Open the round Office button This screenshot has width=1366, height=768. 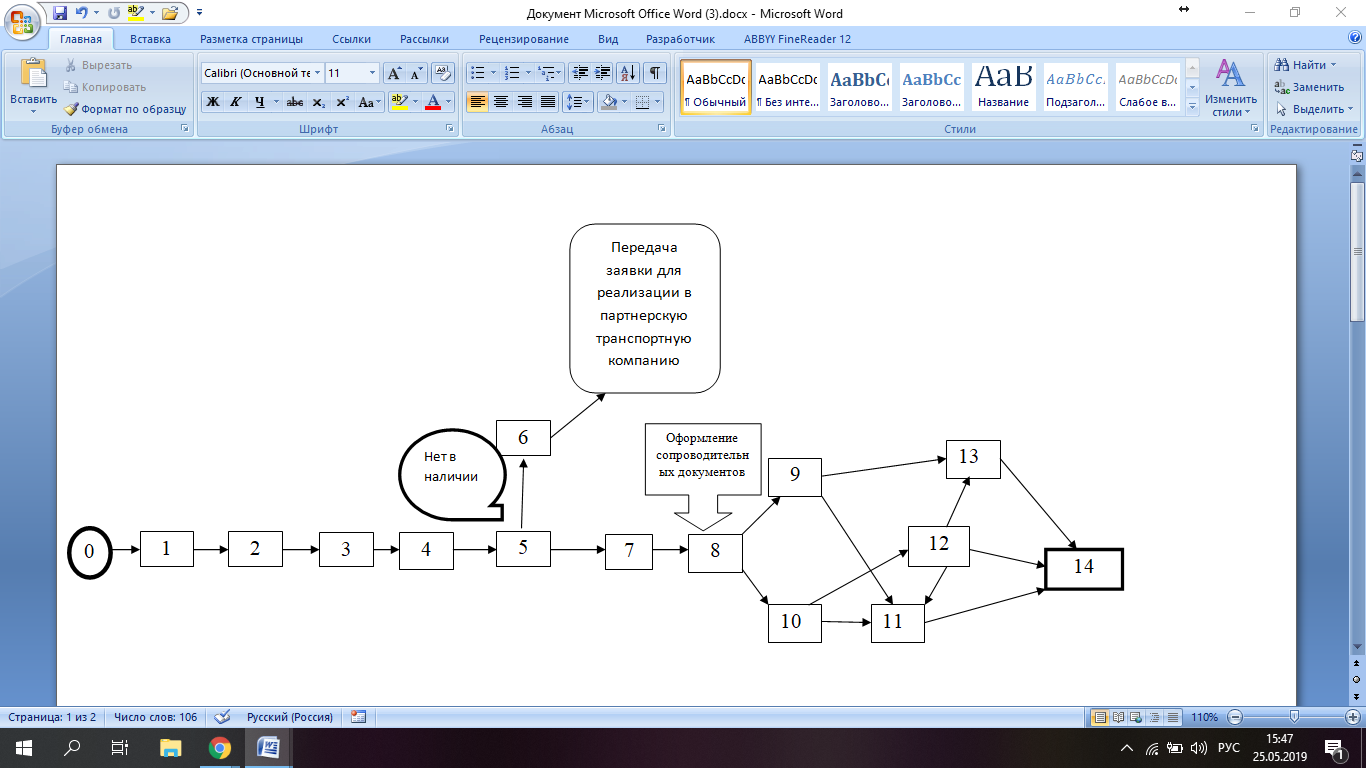click(22, 22)
